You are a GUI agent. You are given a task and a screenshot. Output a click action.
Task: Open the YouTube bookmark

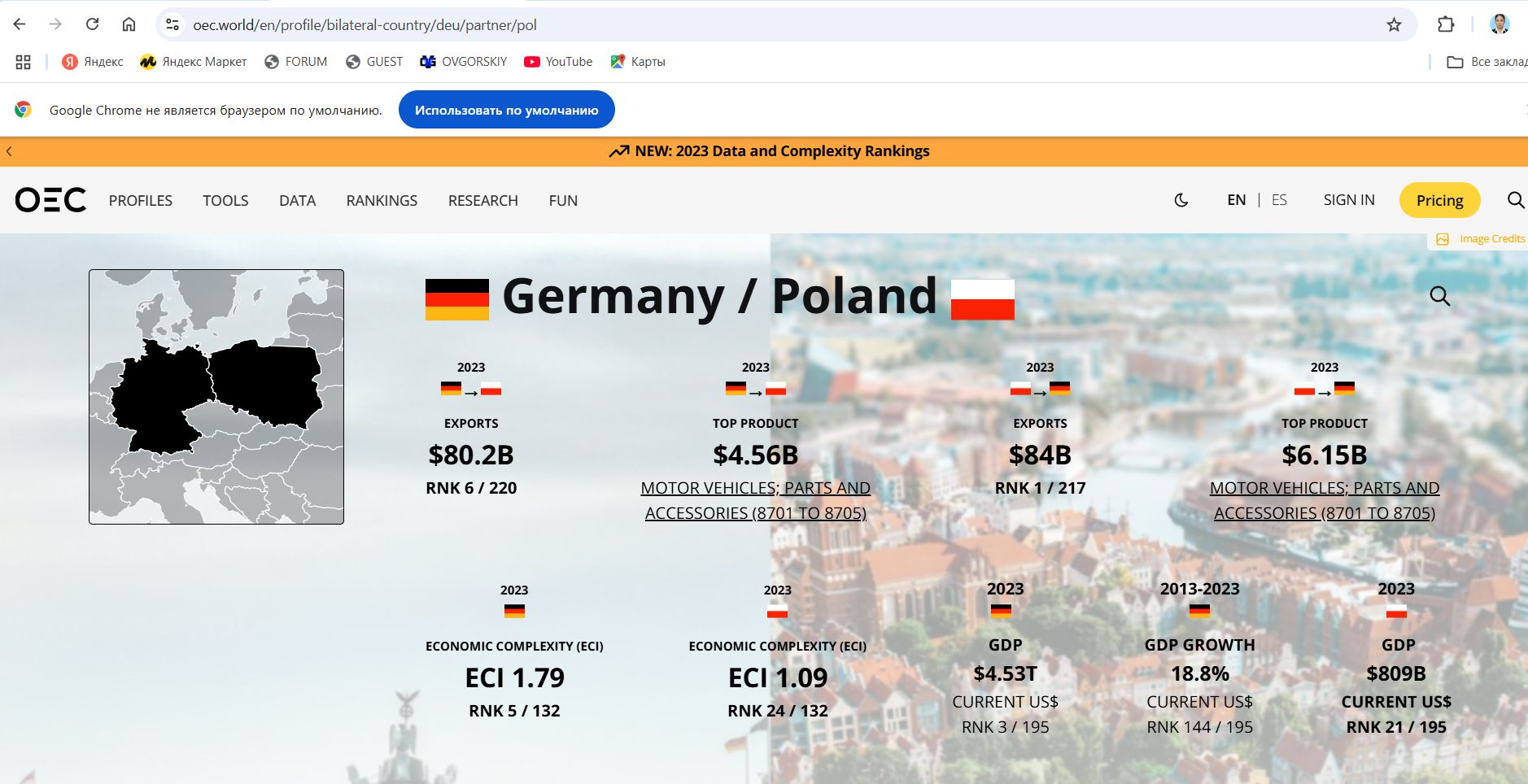pyautogui.click(x=558, y=62)
